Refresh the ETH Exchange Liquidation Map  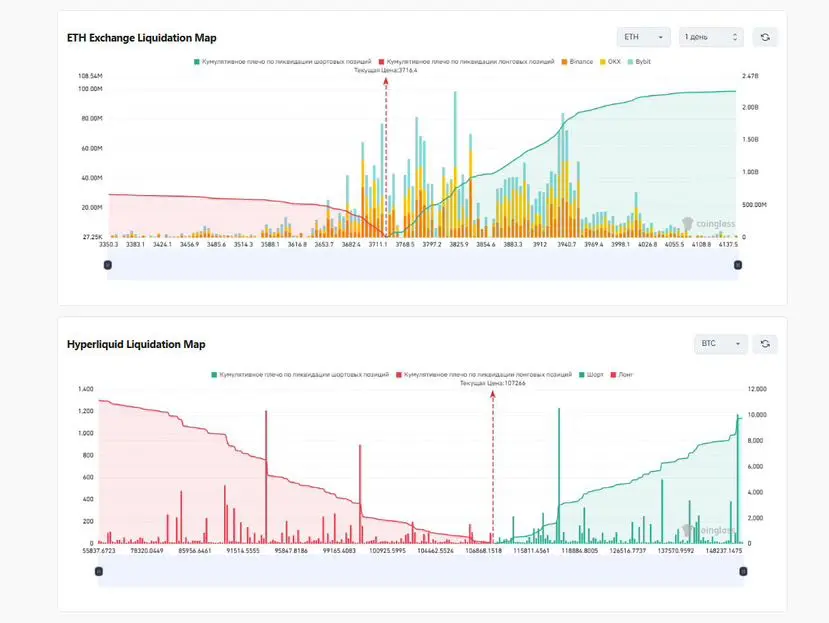[764, 37]
